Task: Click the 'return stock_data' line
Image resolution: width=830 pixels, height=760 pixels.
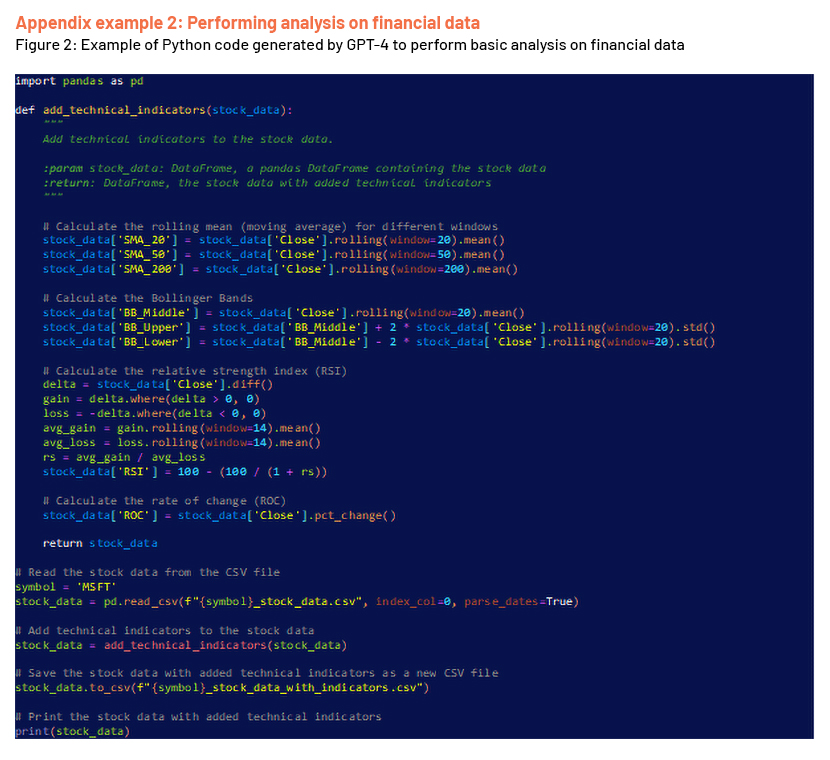Action: point(100,544)
